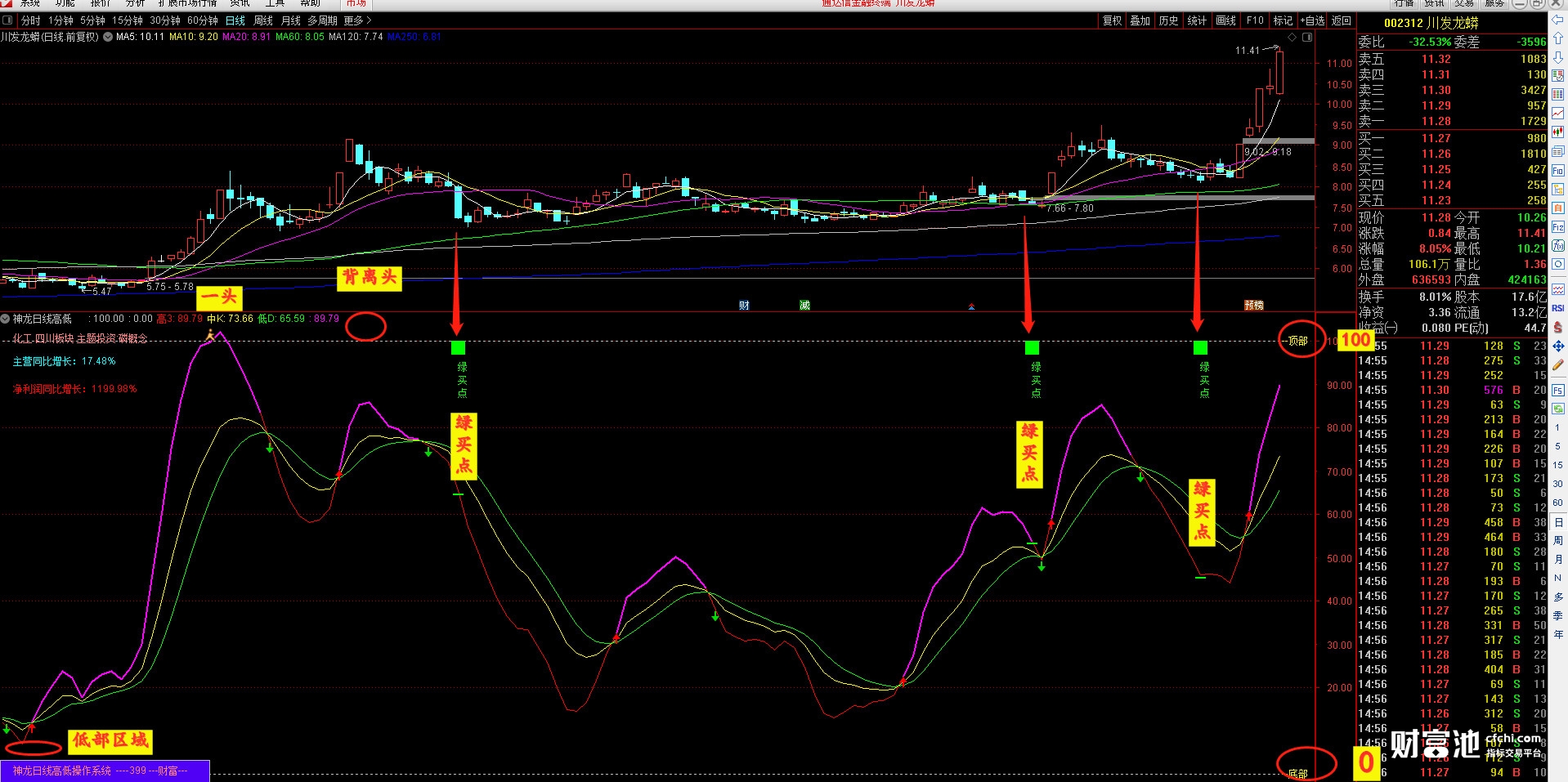1568x782 pixels.
Task: Click the 历史 history button
Action: (x=1169, y=20)
